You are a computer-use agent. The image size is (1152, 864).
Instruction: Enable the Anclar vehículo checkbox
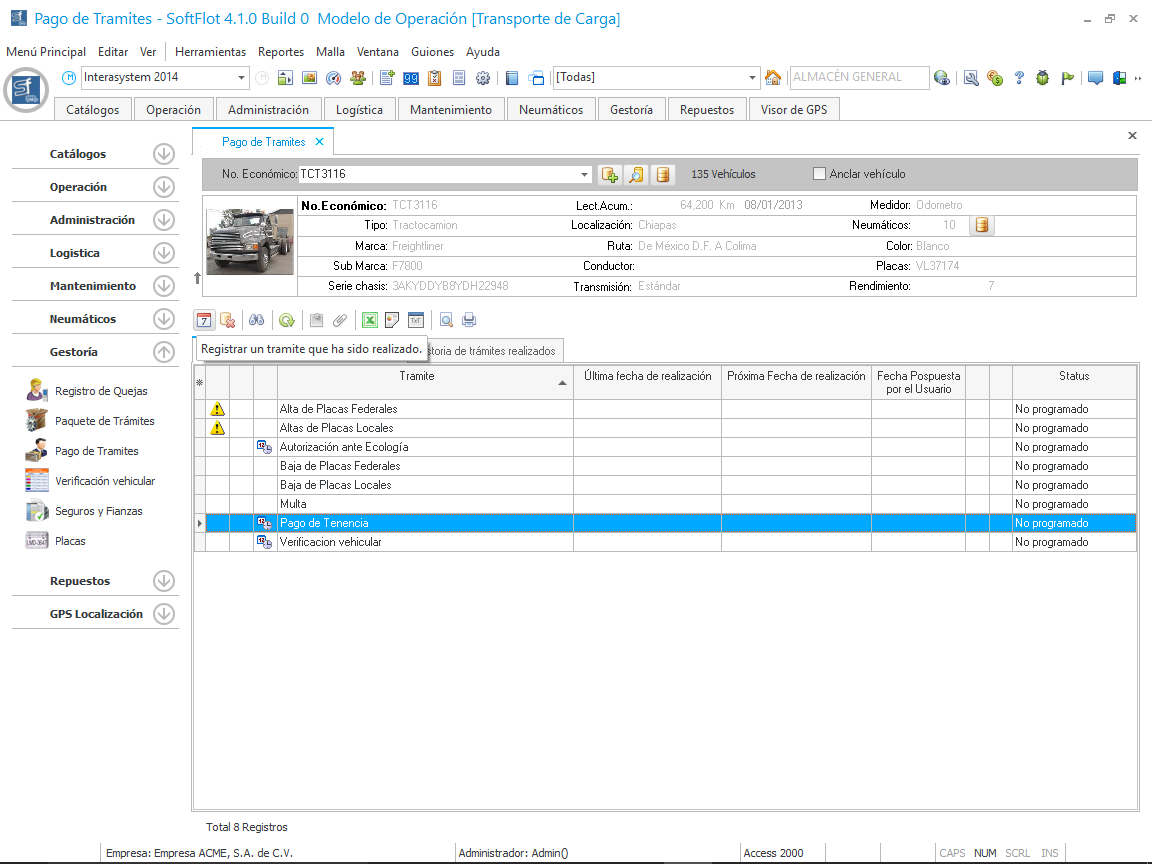(x=820, y=174)
